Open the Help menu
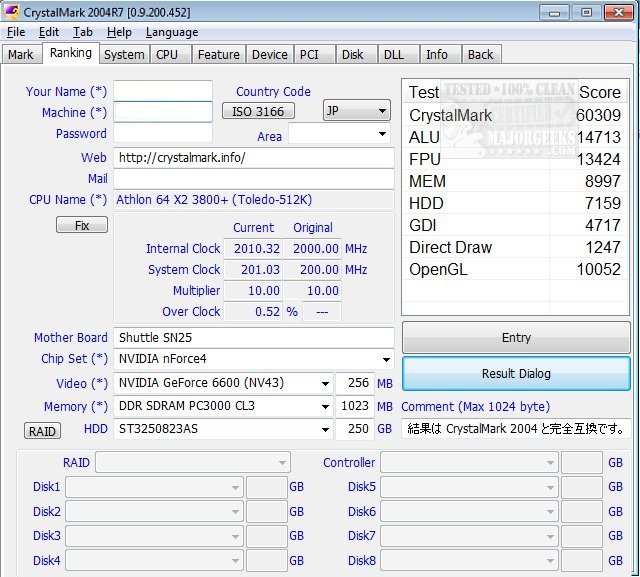Image resolution: width=640 pixels, height=577 pixels. tap(119, 32)
